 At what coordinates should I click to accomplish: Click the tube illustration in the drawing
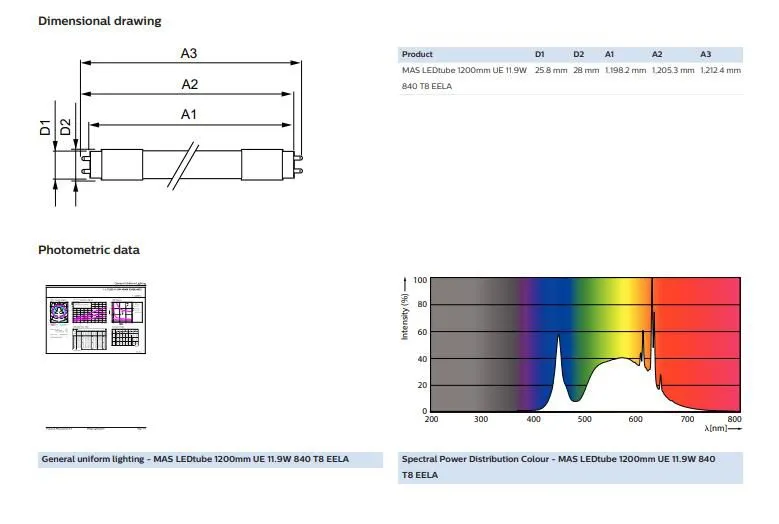(191, 164)
